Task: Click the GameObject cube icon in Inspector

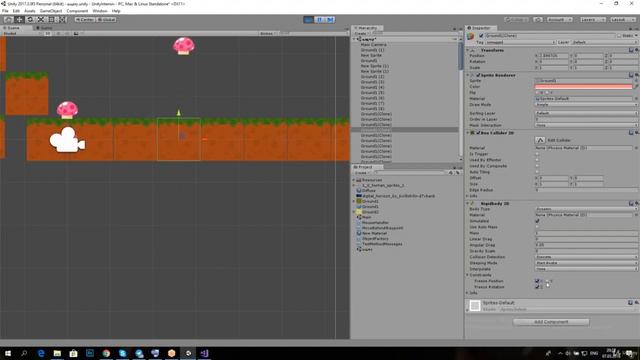Action: point(471,36)
